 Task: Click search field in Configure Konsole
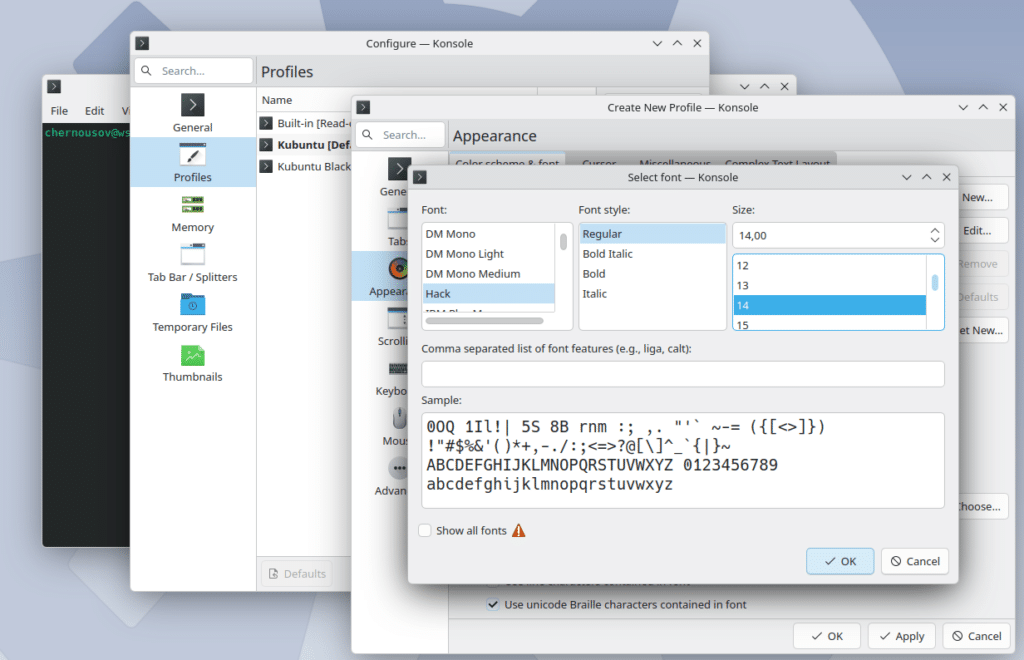[x=194, y=71]
